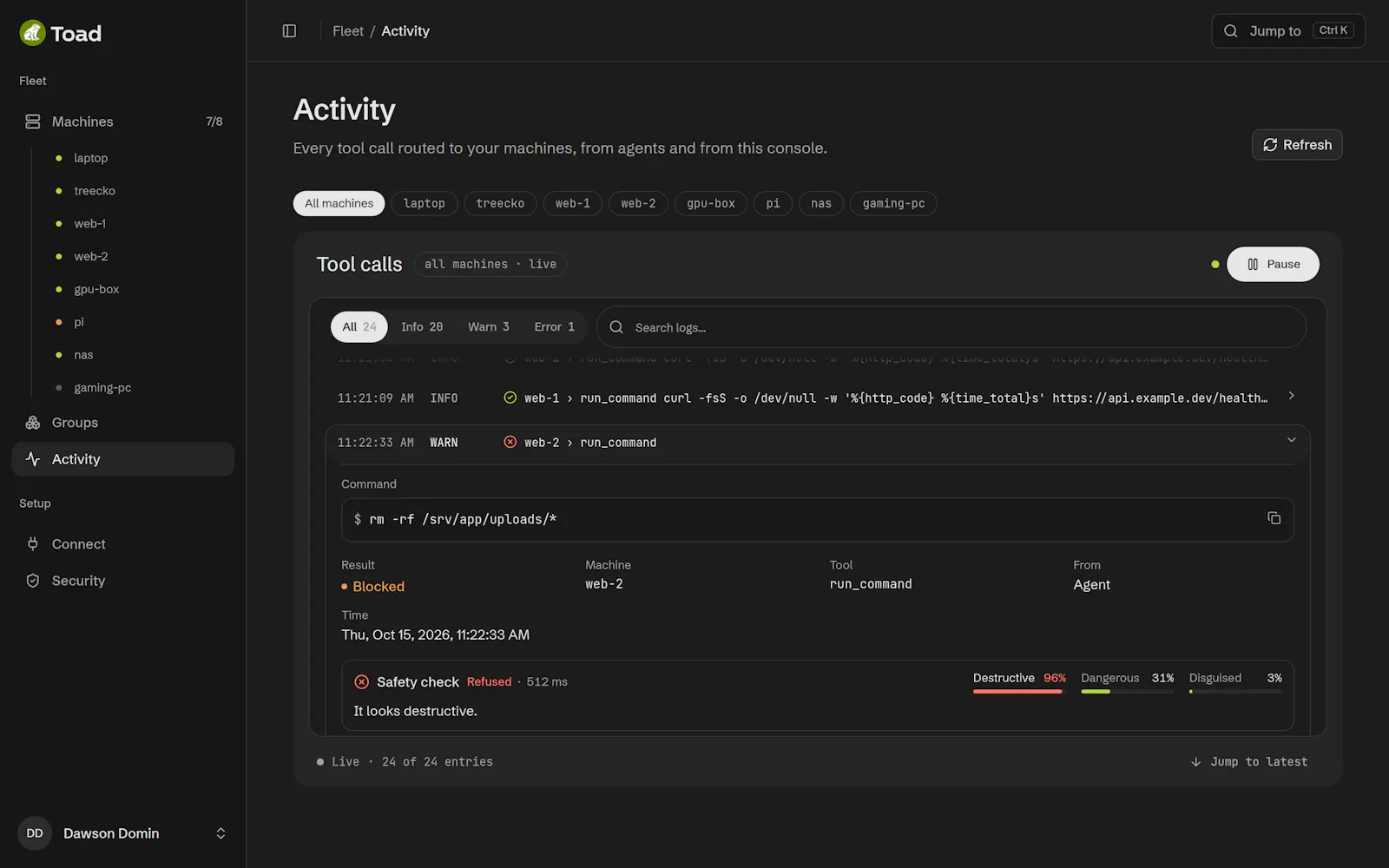Click the search logs magnifier icon

click(616, 327)
